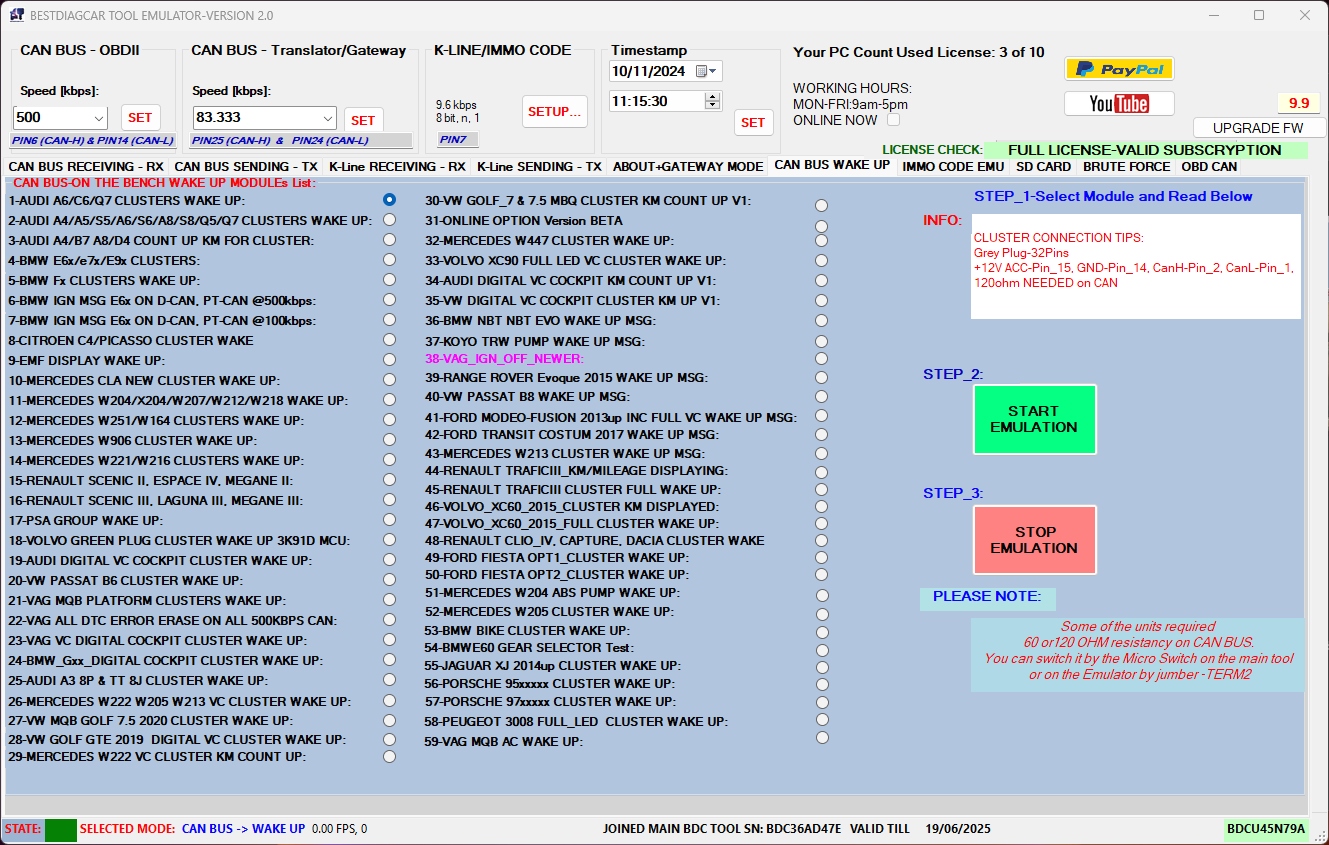The width and height of the screenshot is (1329, 845).
Task: Stop emulation with the red STOP button
Action: [1034, 540]
